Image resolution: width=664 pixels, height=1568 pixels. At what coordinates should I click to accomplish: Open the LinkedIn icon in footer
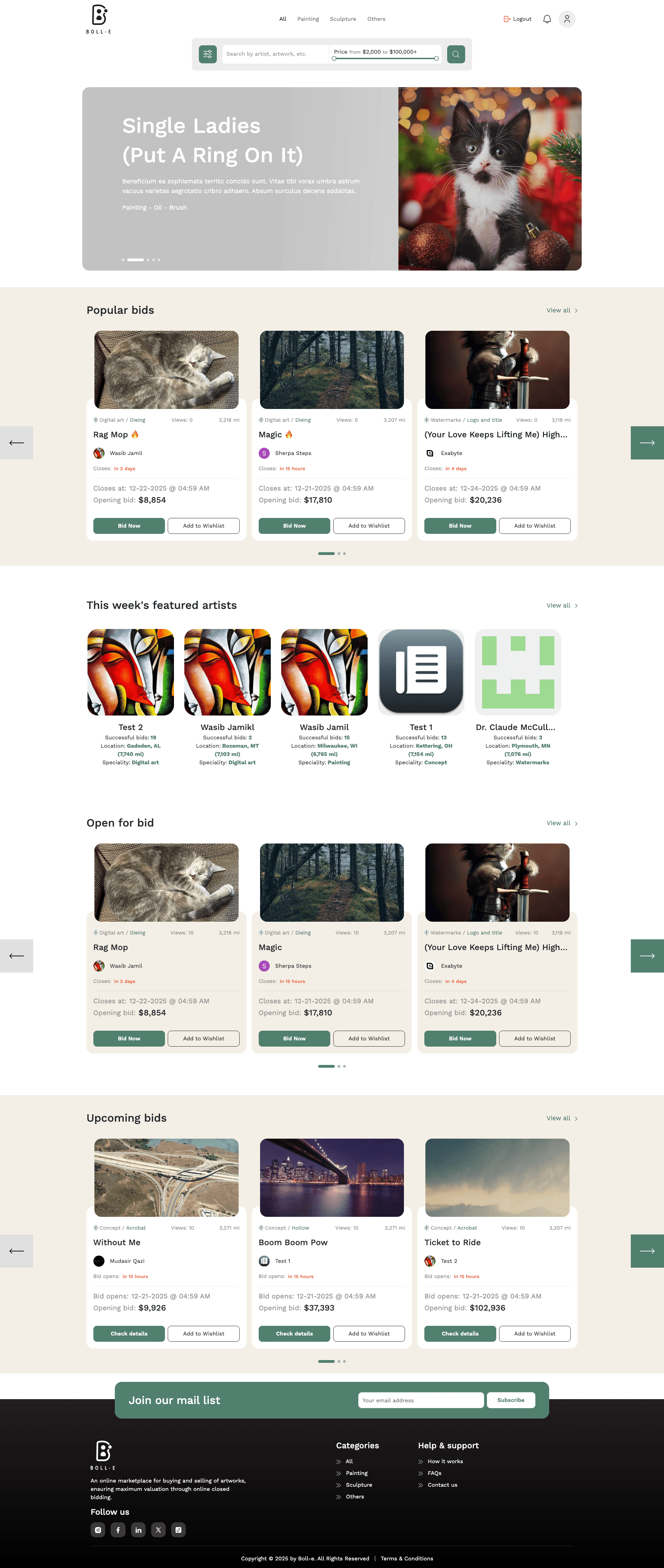tap(138, 1530)
